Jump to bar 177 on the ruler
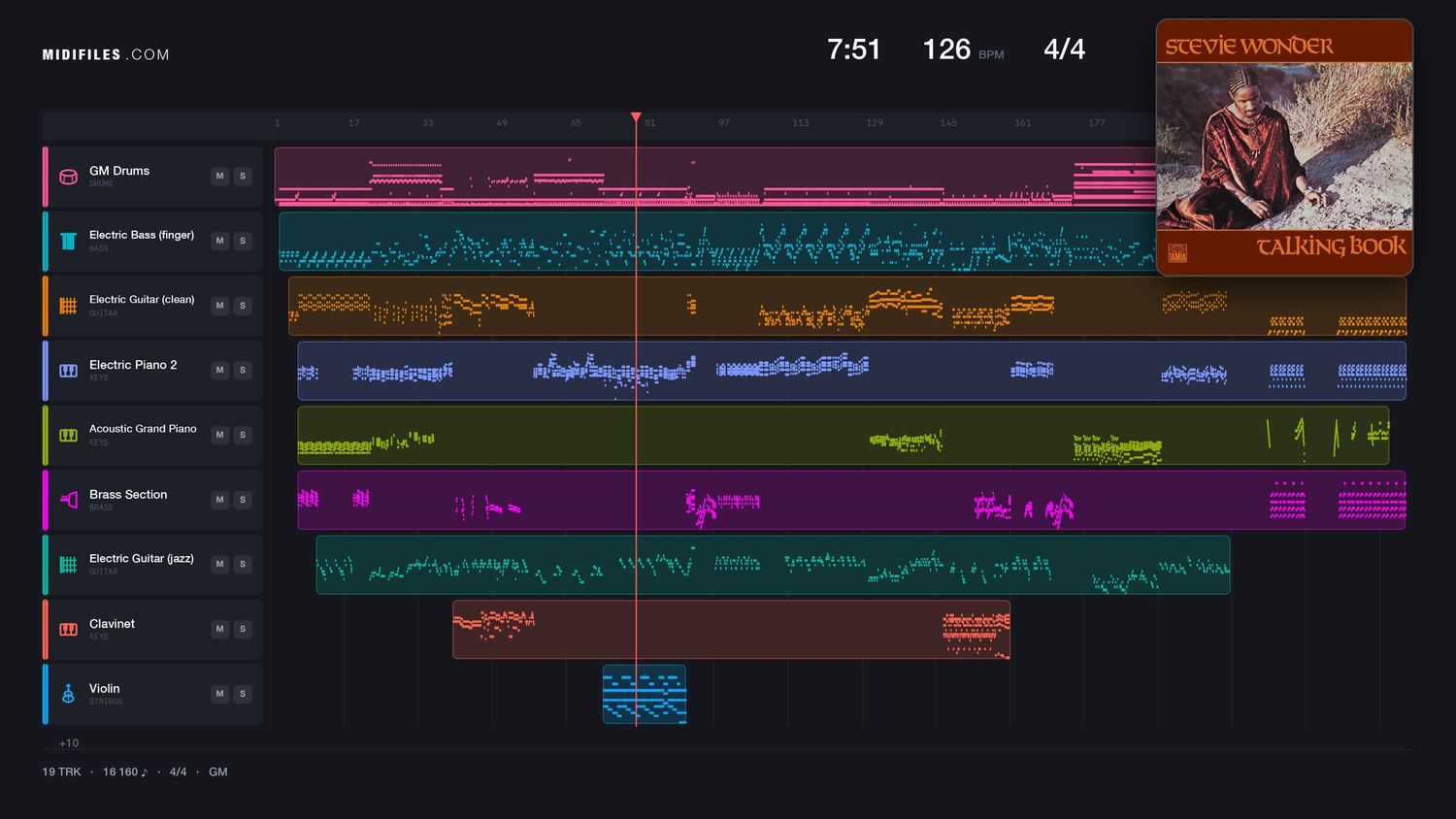 pos(1097,123)
